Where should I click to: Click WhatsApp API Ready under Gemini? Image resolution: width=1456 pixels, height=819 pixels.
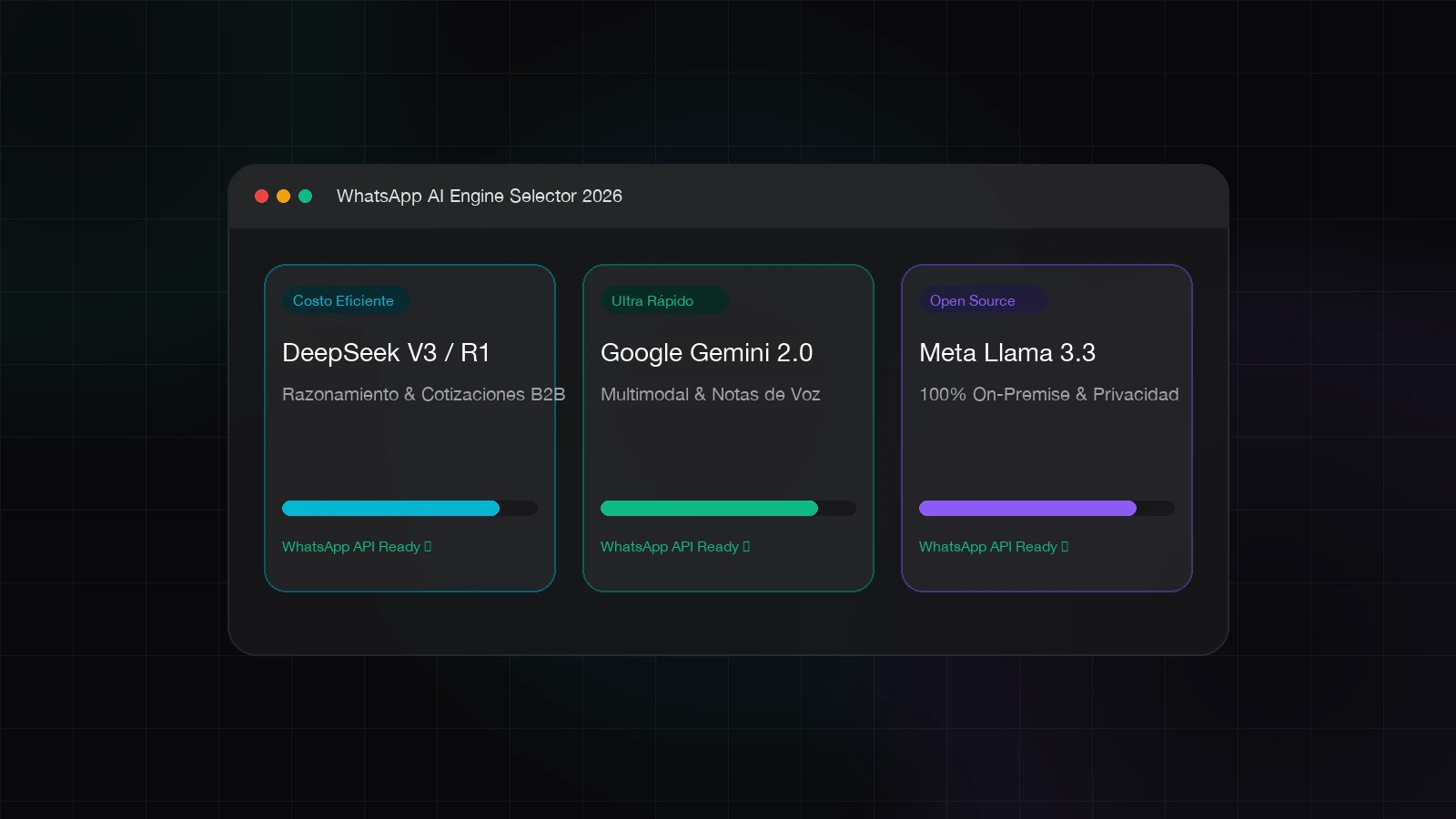[x=675, y=546]
